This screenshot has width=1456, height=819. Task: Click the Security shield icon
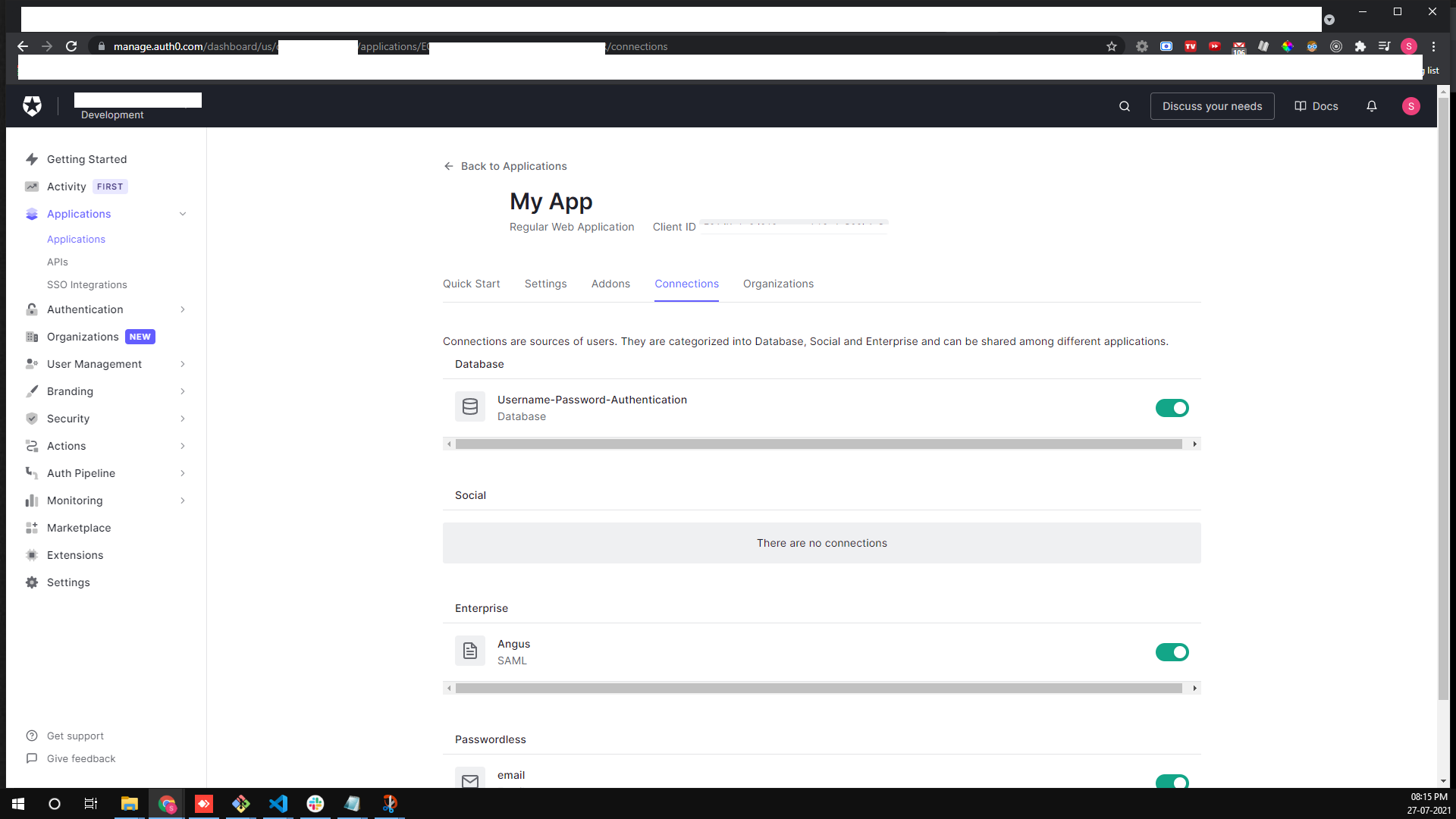[x=32, y=419]
